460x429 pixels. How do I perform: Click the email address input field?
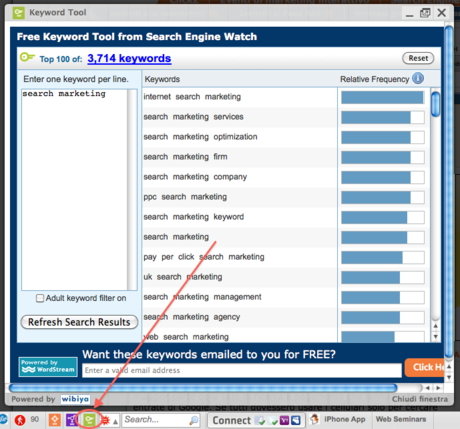242,370
